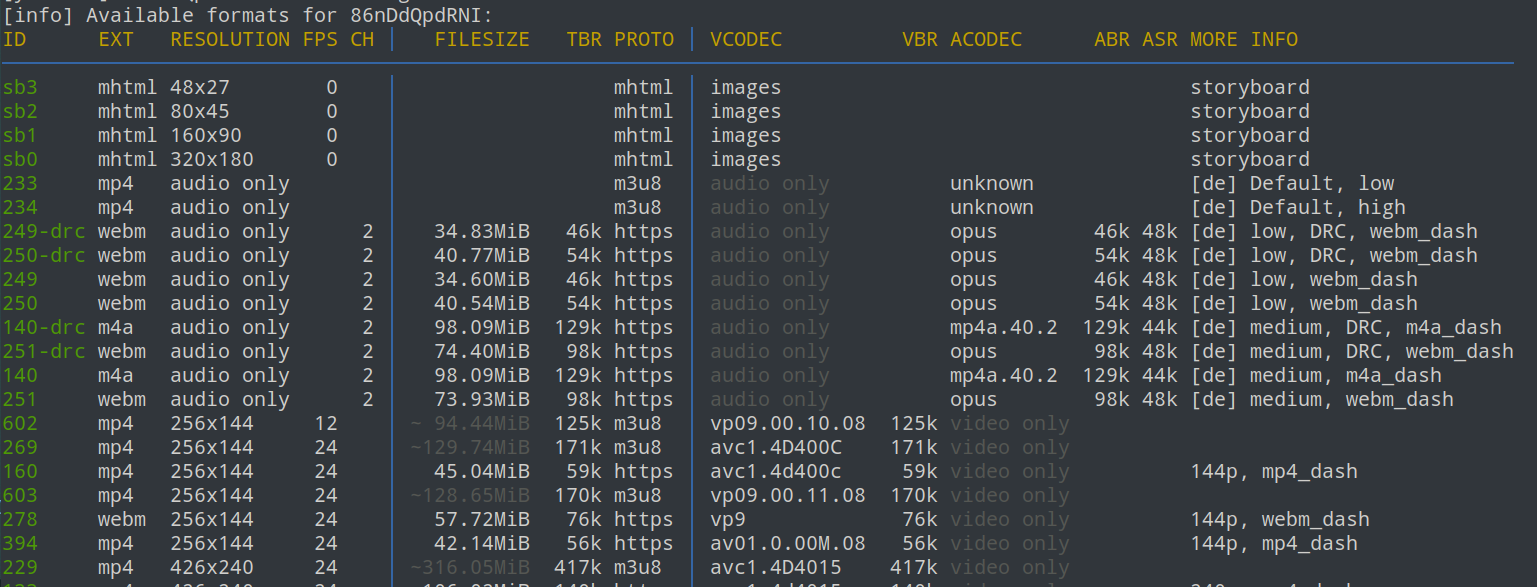Click the '[de] Default, high' description

[x=1297, y=208]
